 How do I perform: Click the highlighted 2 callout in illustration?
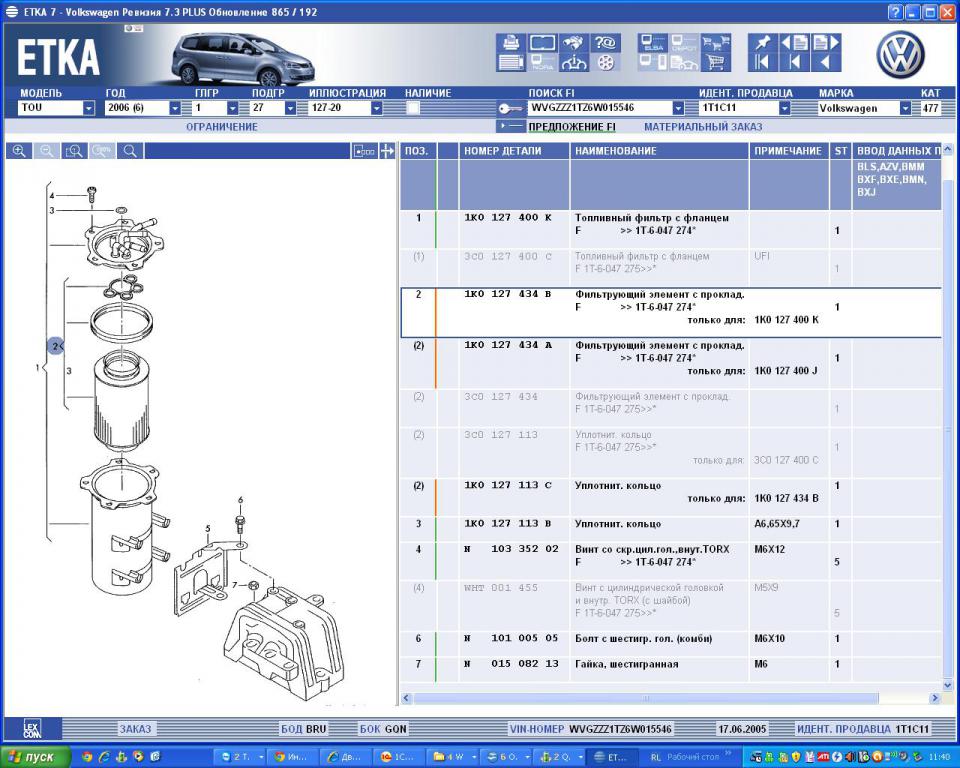tap(56, 346)
